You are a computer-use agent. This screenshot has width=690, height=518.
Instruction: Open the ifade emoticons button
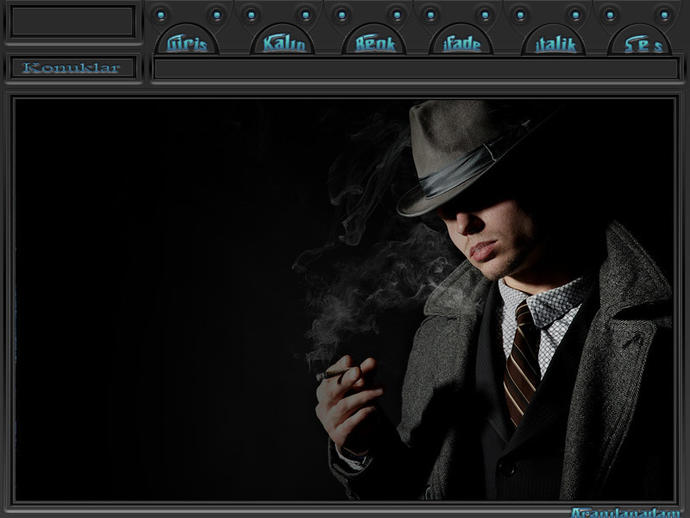461,40
